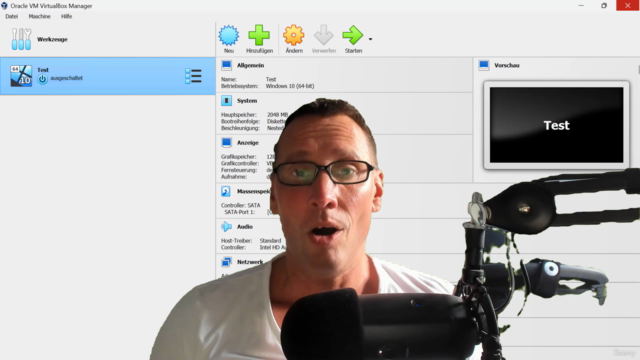The image size is (640, 360).
Task: Open the Allgemein section header
Action: click(x=251, y=65)
